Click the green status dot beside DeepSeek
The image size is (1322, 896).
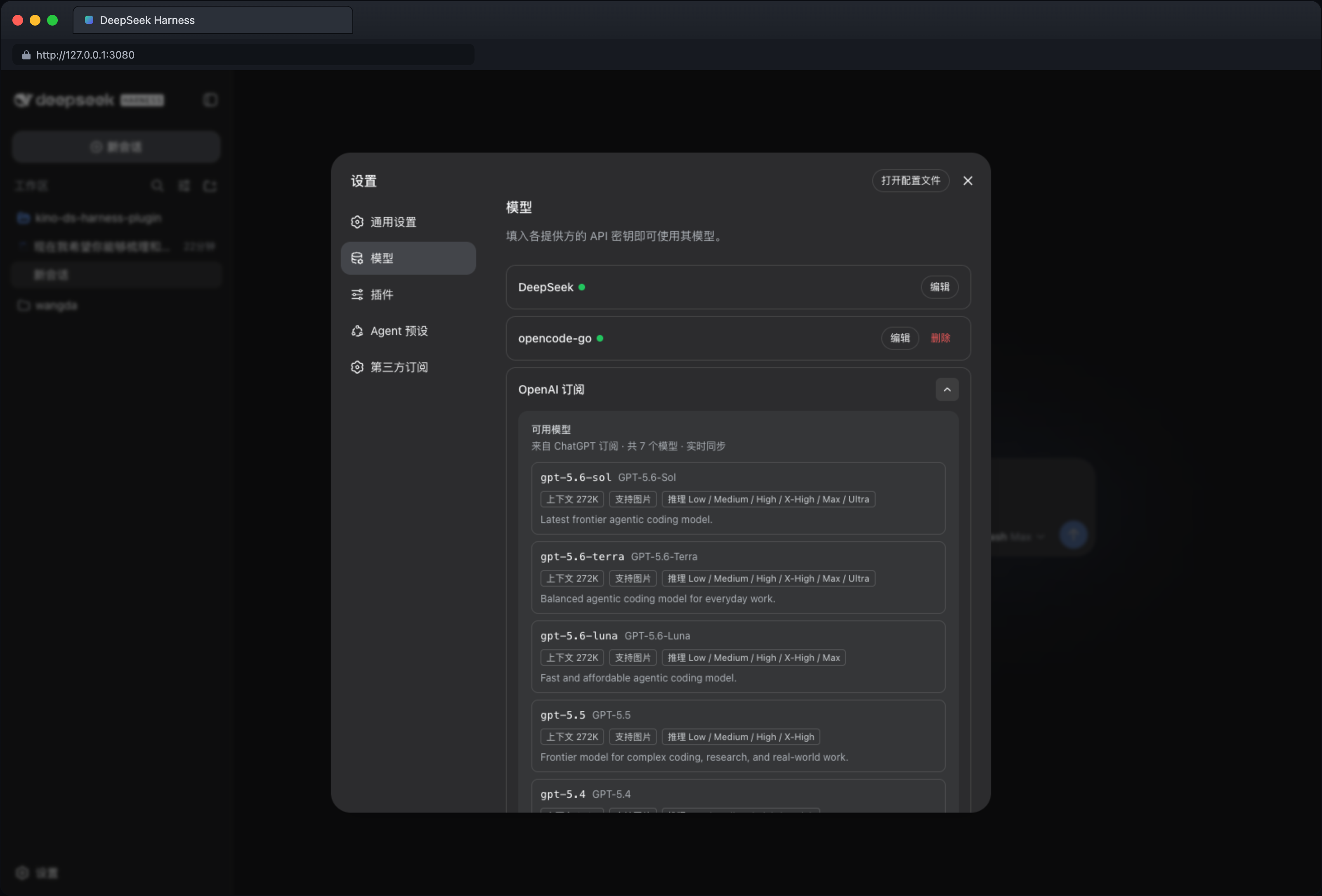(x=582, y=288)
